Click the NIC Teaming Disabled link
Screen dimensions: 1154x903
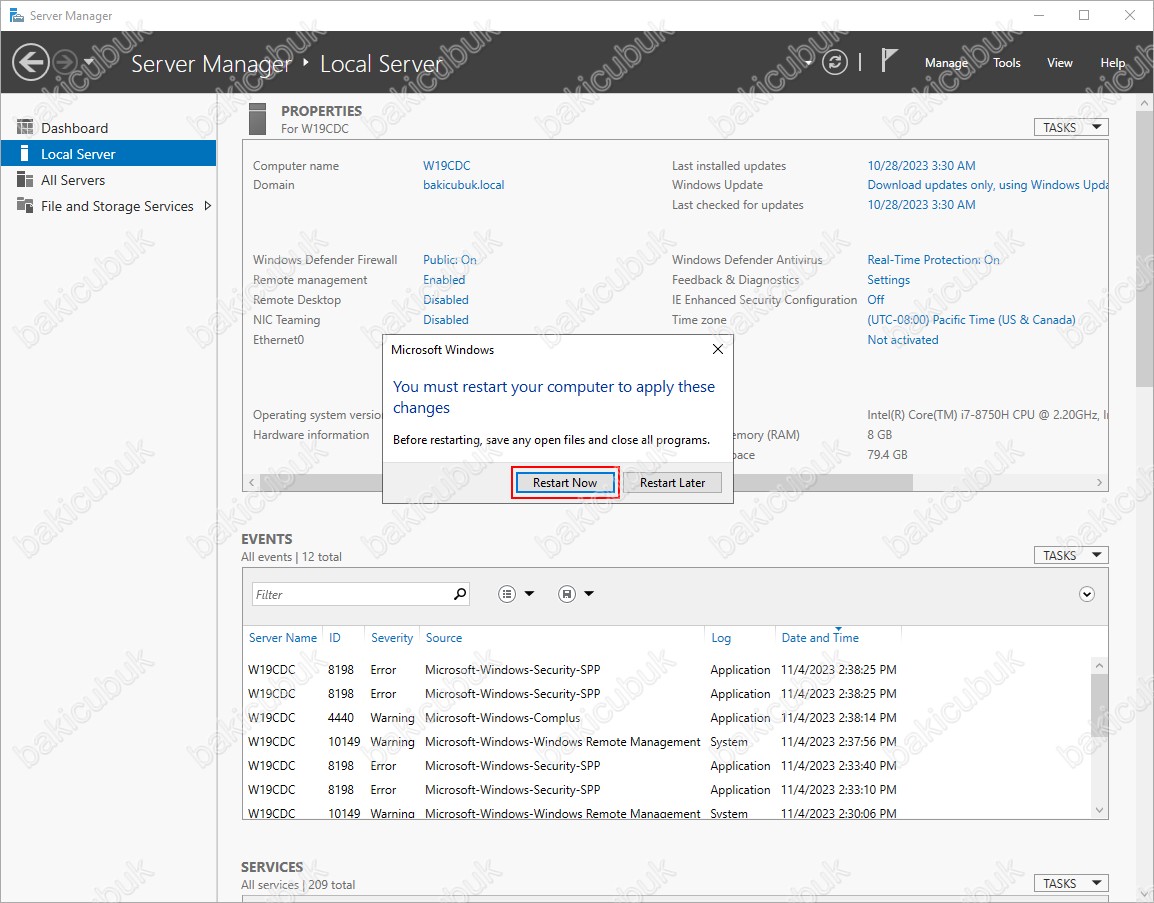(x=445, y=319)
